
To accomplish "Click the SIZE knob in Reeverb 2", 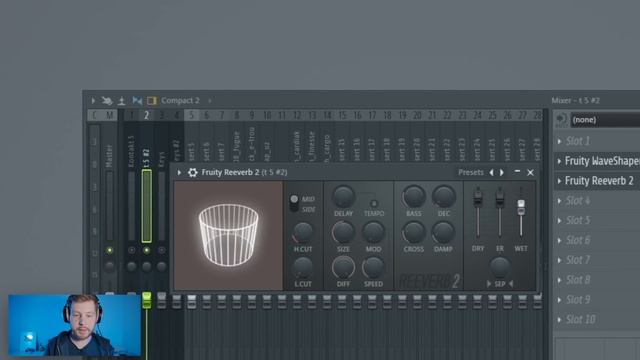I will tap(343, 232).
